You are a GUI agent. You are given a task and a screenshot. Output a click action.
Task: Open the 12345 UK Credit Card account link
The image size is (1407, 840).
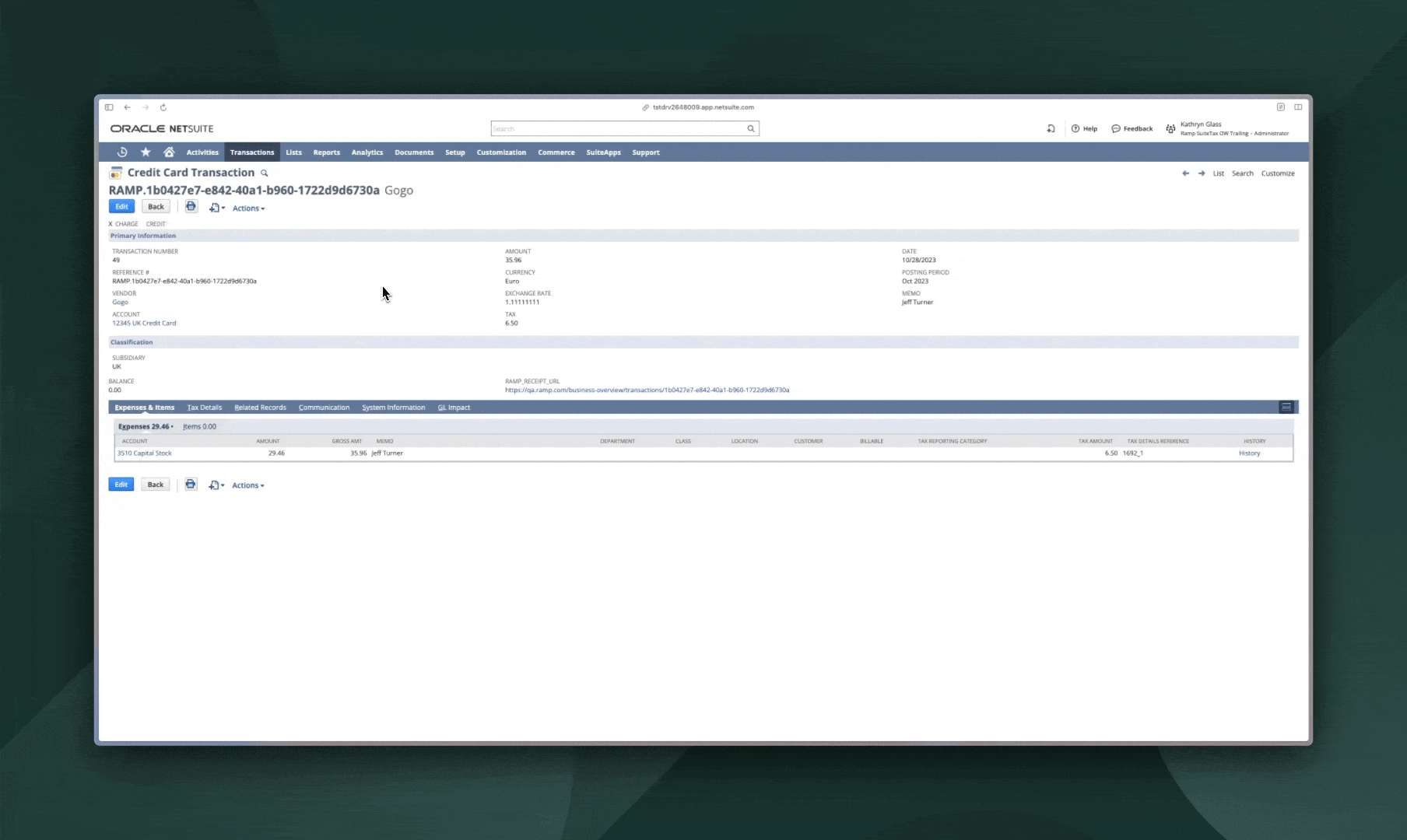[x=144, y=323]
